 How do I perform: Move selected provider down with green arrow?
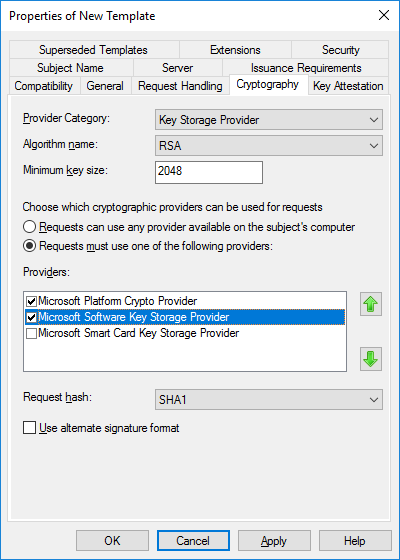coord(371,359)
